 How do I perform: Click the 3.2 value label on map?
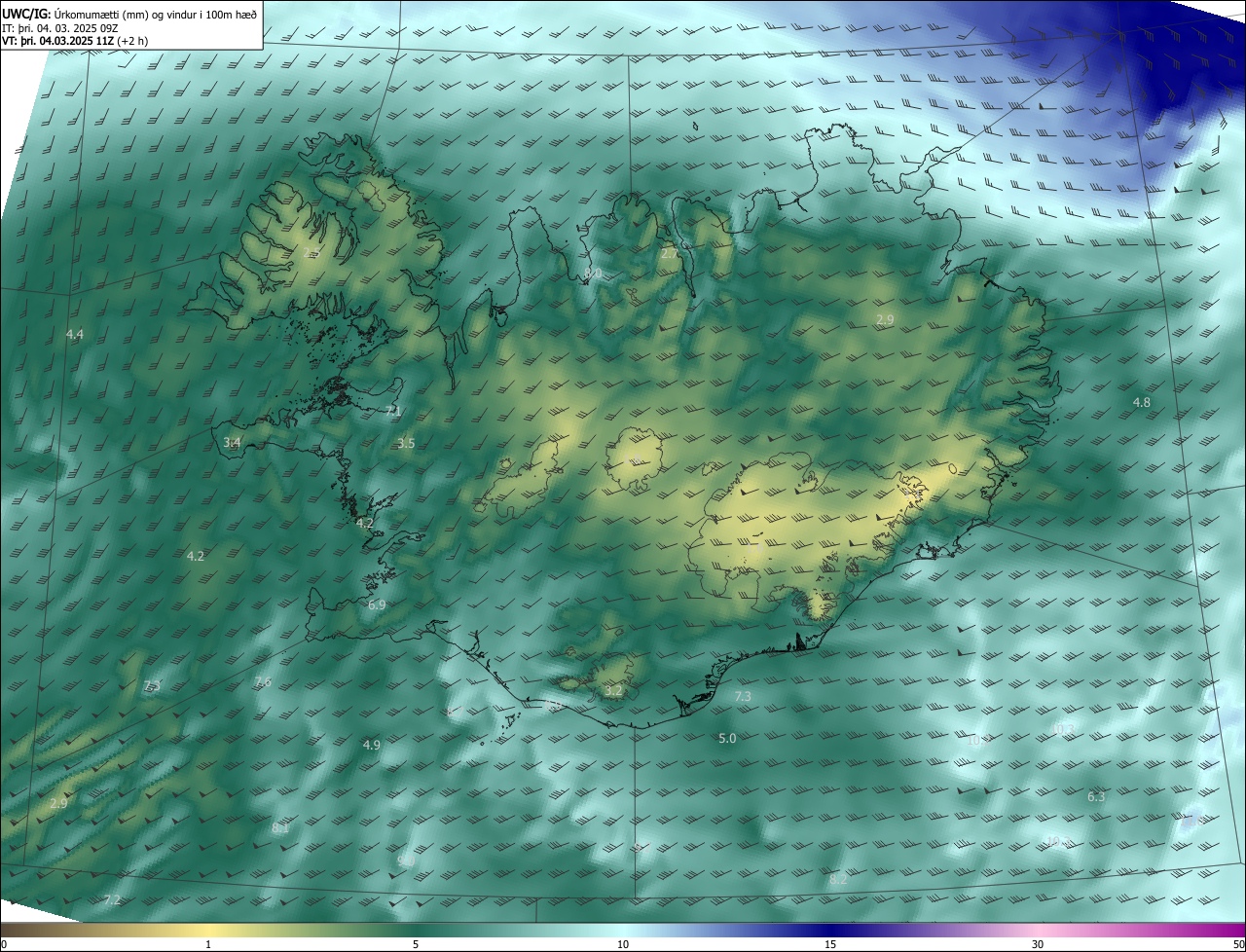[613, 691]
